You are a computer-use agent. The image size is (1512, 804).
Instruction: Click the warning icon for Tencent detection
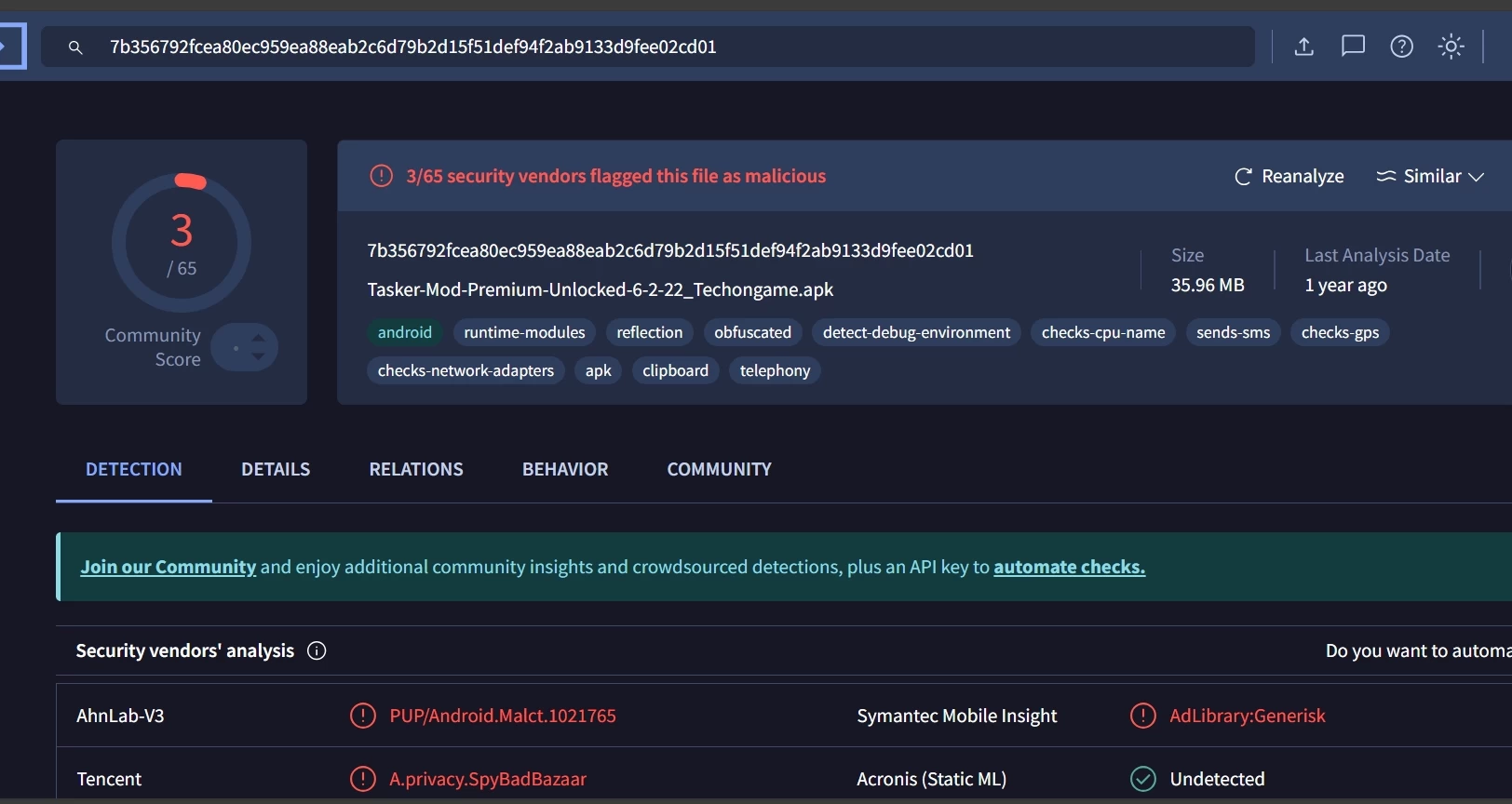click(x=362, y=779)
